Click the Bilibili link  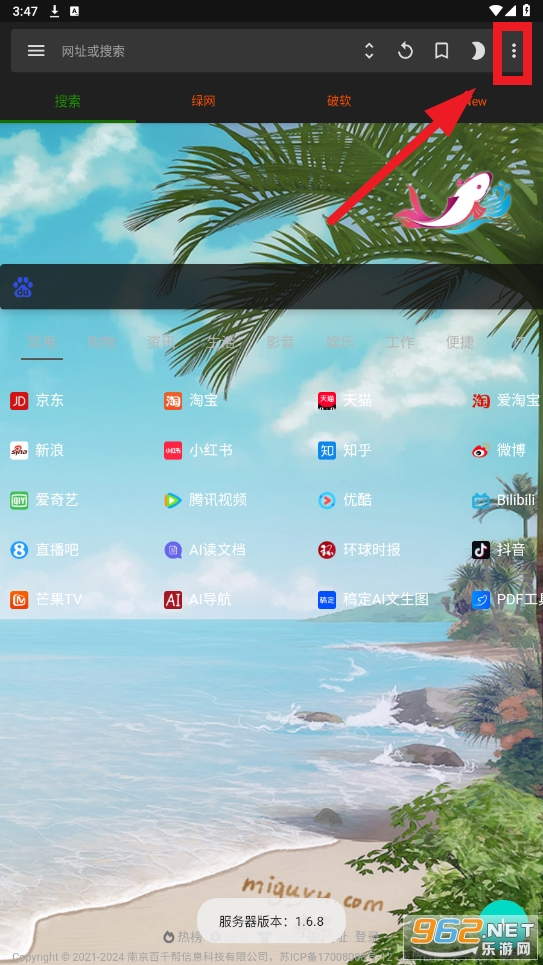504,500
